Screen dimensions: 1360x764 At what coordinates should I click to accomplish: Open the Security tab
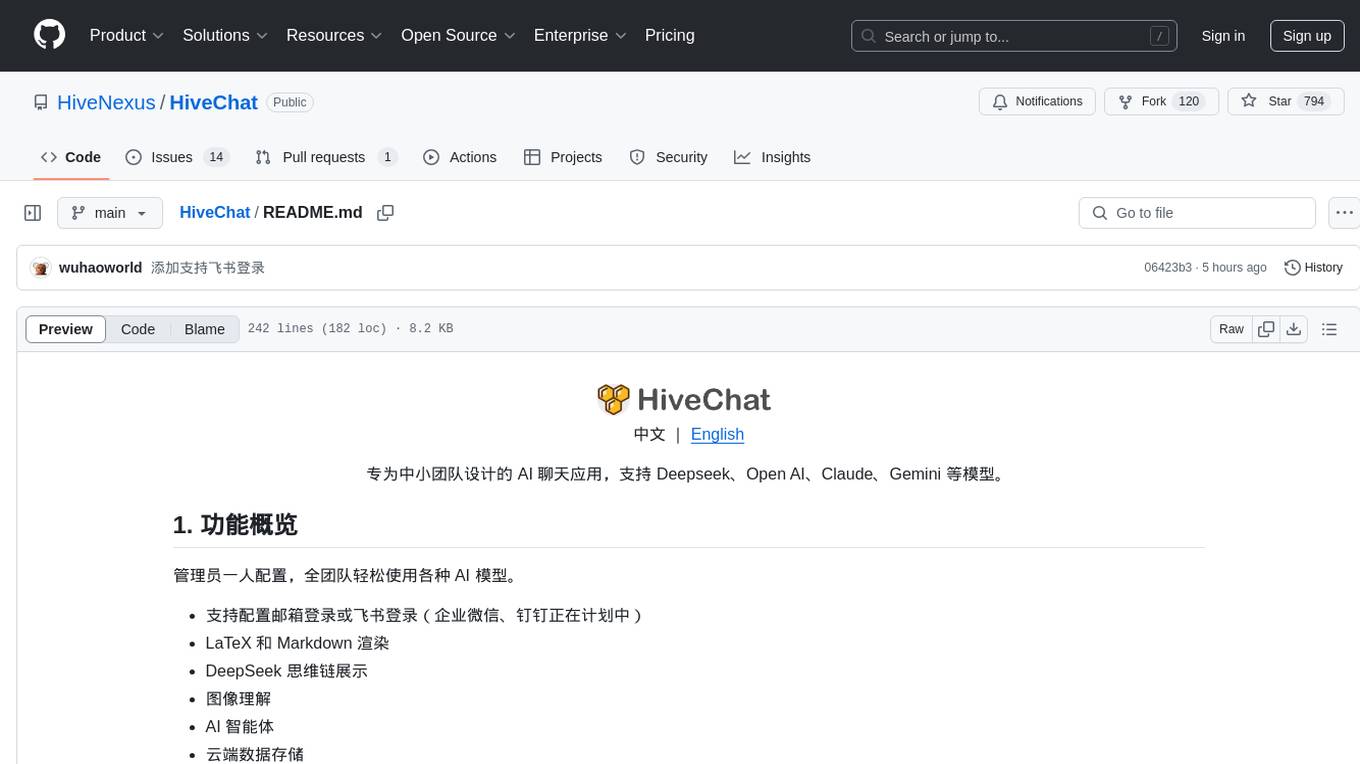coord(668,157)
